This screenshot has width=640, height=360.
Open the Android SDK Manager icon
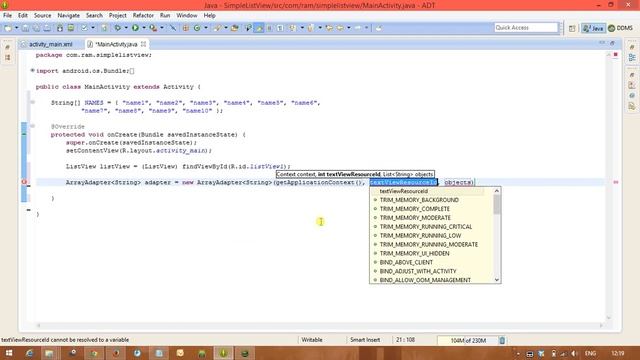click(x=60, y=28)
